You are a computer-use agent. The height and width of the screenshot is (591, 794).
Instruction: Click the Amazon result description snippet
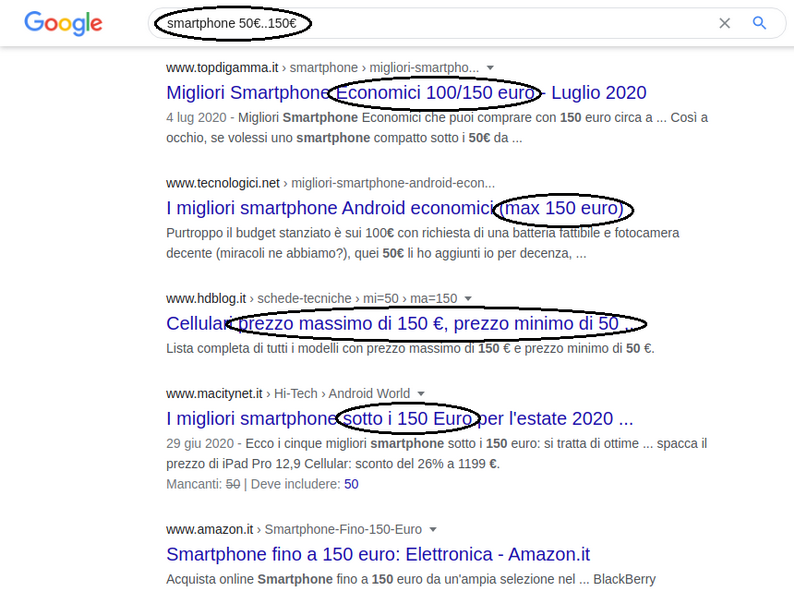click(x=411, y=579)
